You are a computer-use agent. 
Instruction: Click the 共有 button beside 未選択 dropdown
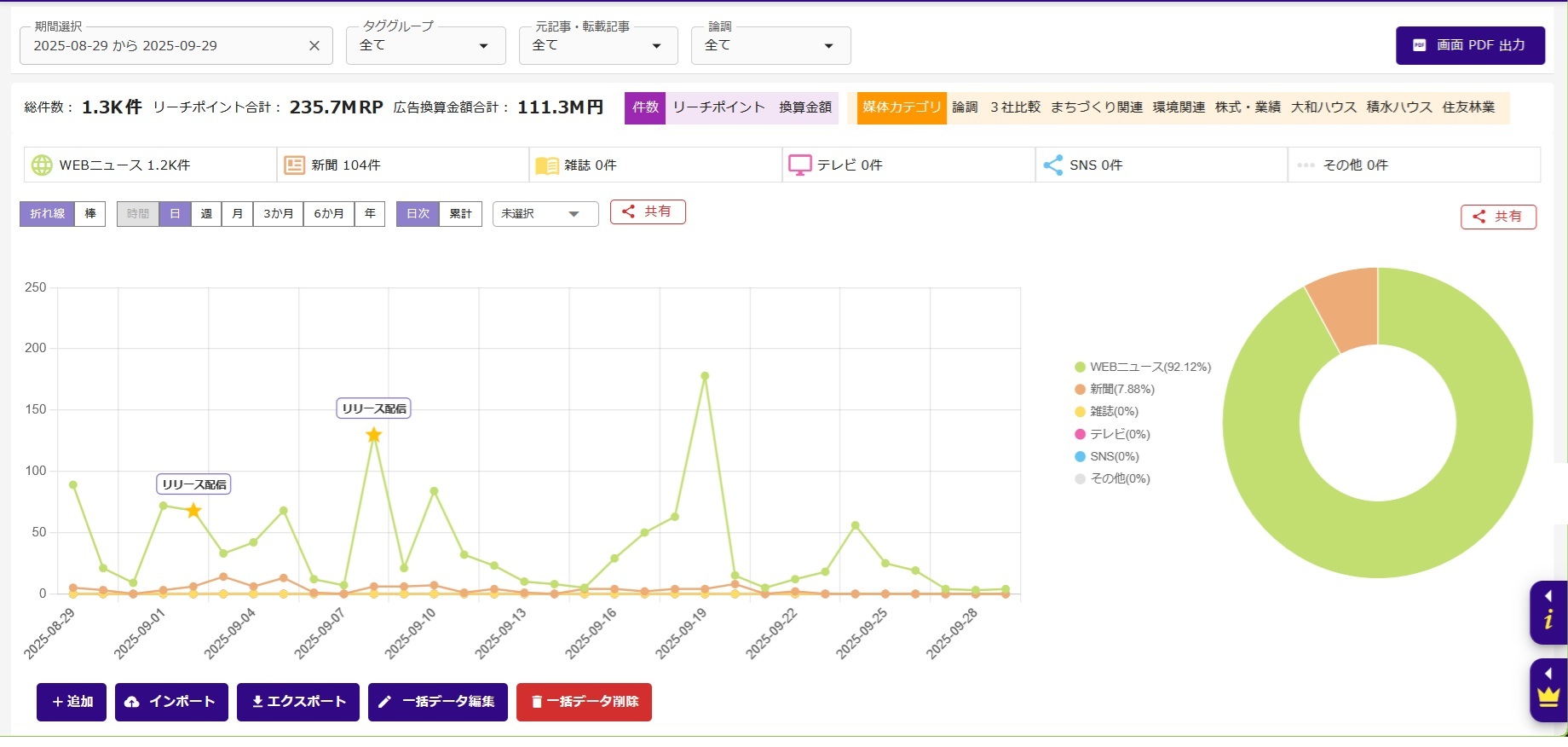648,211
